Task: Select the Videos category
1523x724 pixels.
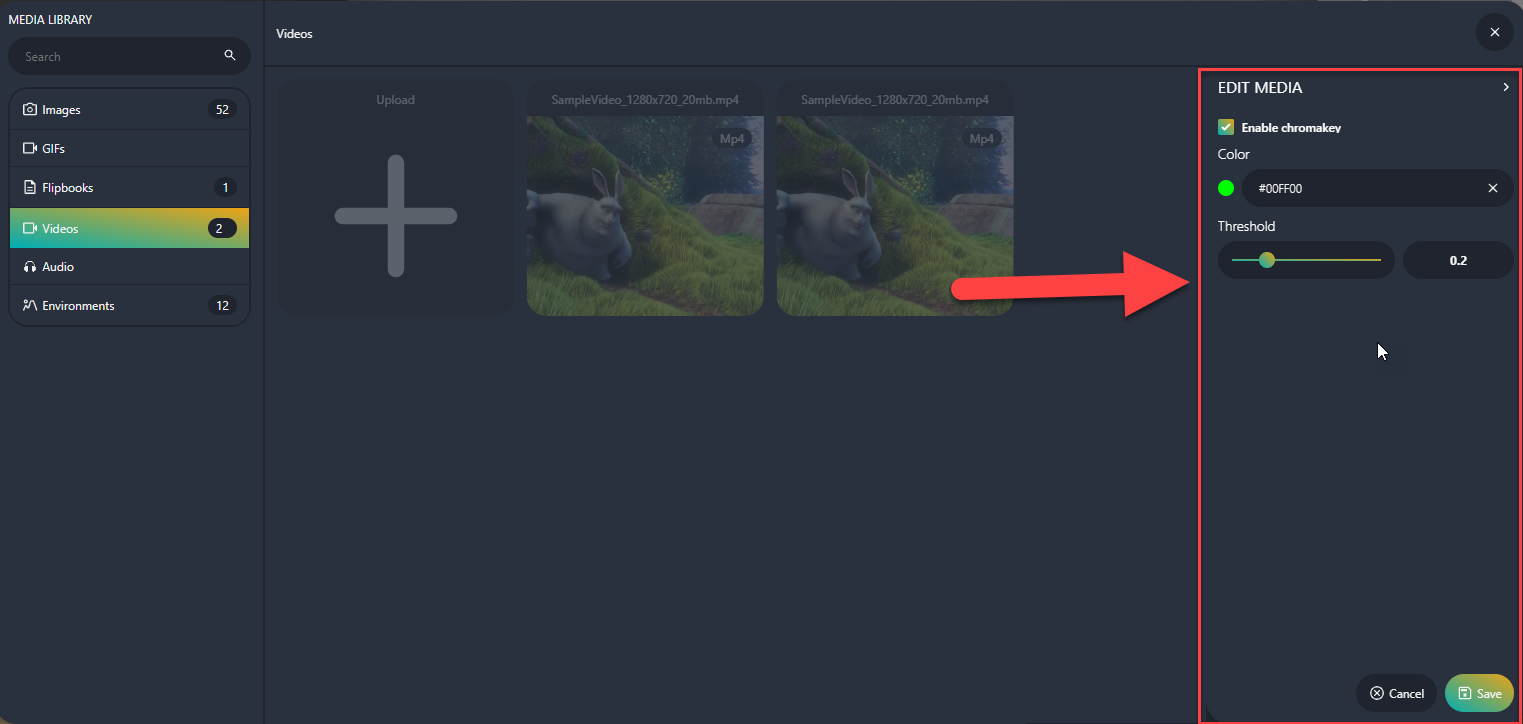Action: point(129,228)
